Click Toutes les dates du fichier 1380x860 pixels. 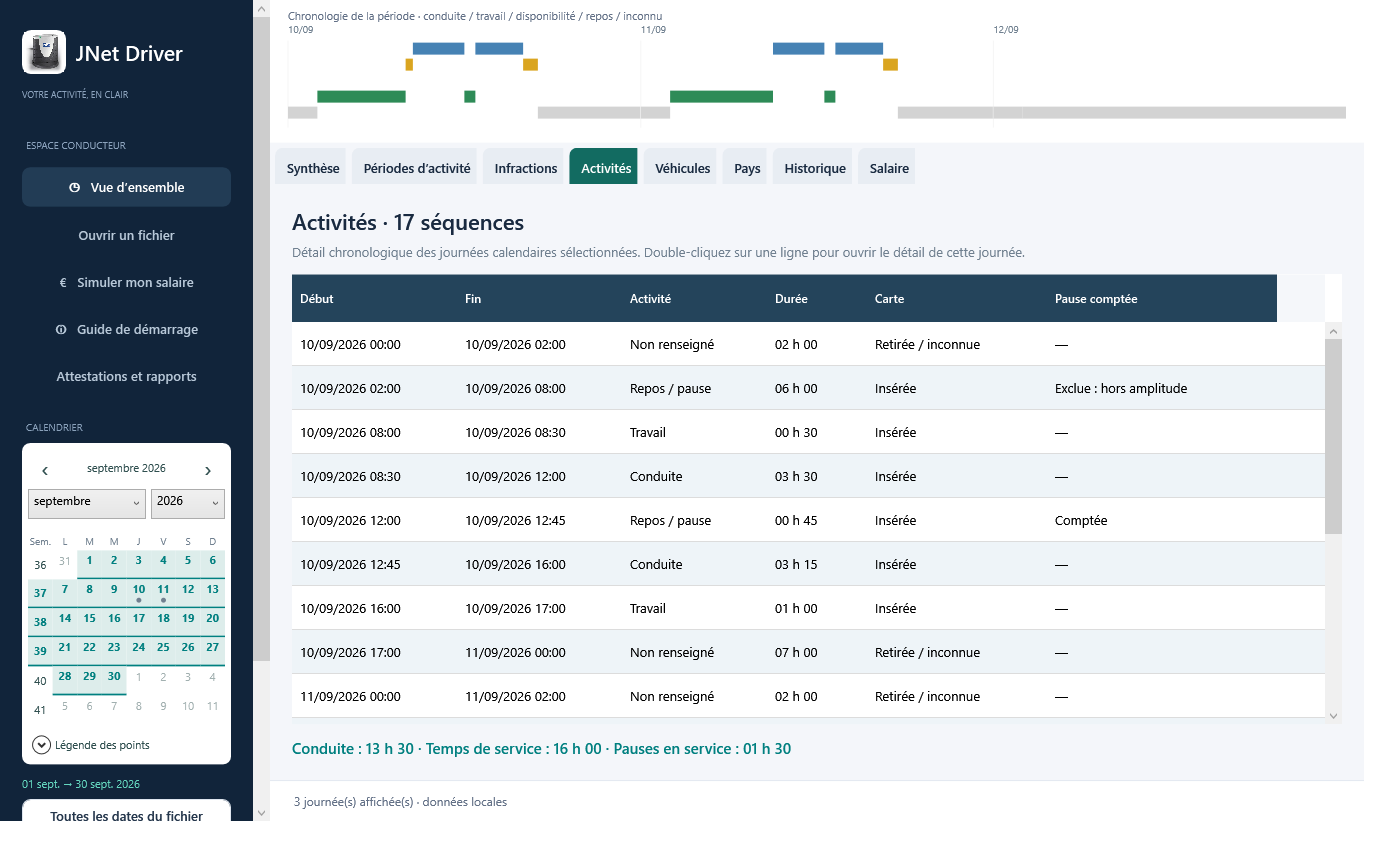(x=126, y=812)
